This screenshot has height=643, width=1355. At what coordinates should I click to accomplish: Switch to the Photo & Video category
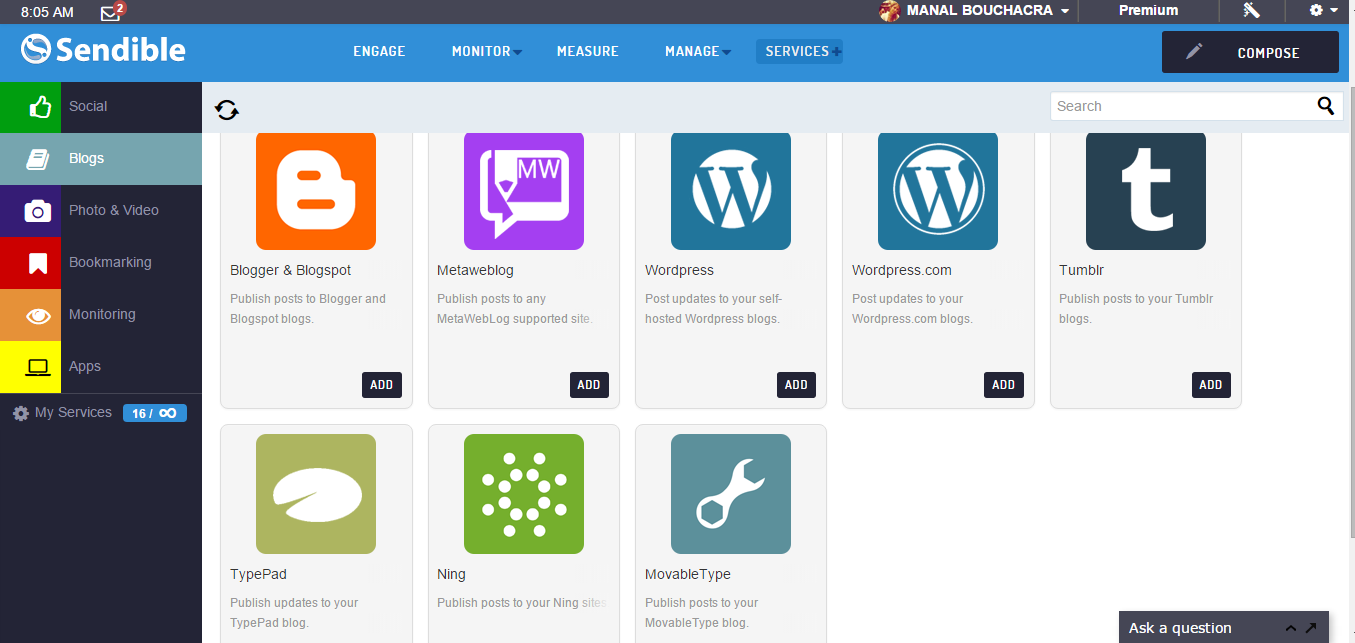114,210
